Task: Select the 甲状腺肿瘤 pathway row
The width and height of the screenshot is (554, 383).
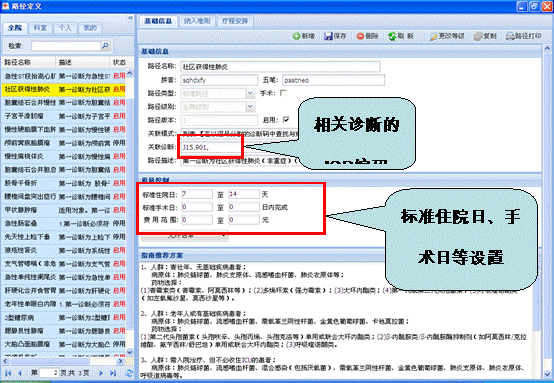Action: click(x=64, y=210)
